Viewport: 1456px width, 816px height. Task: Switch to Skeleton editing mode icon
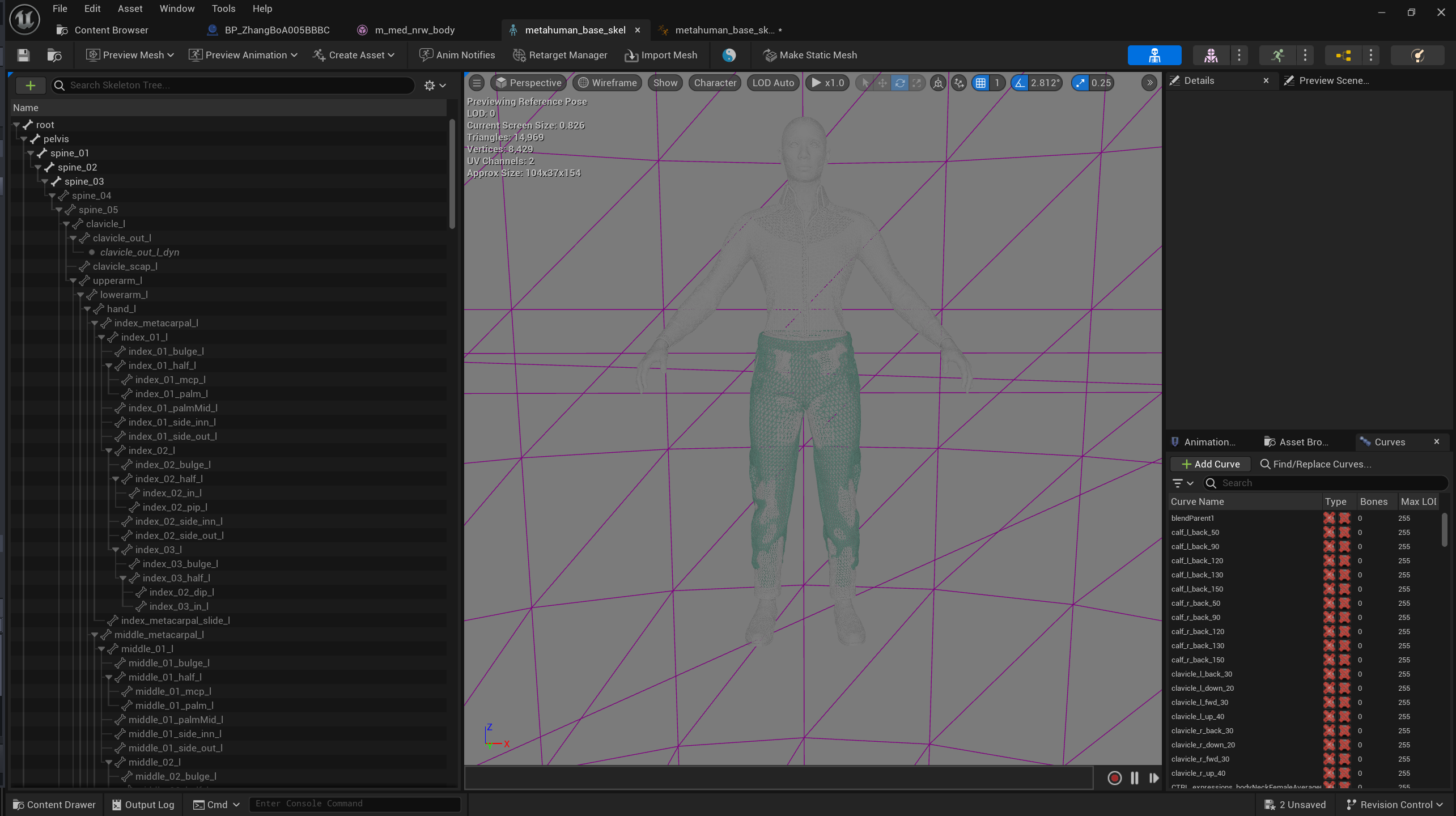[1154, 55]
